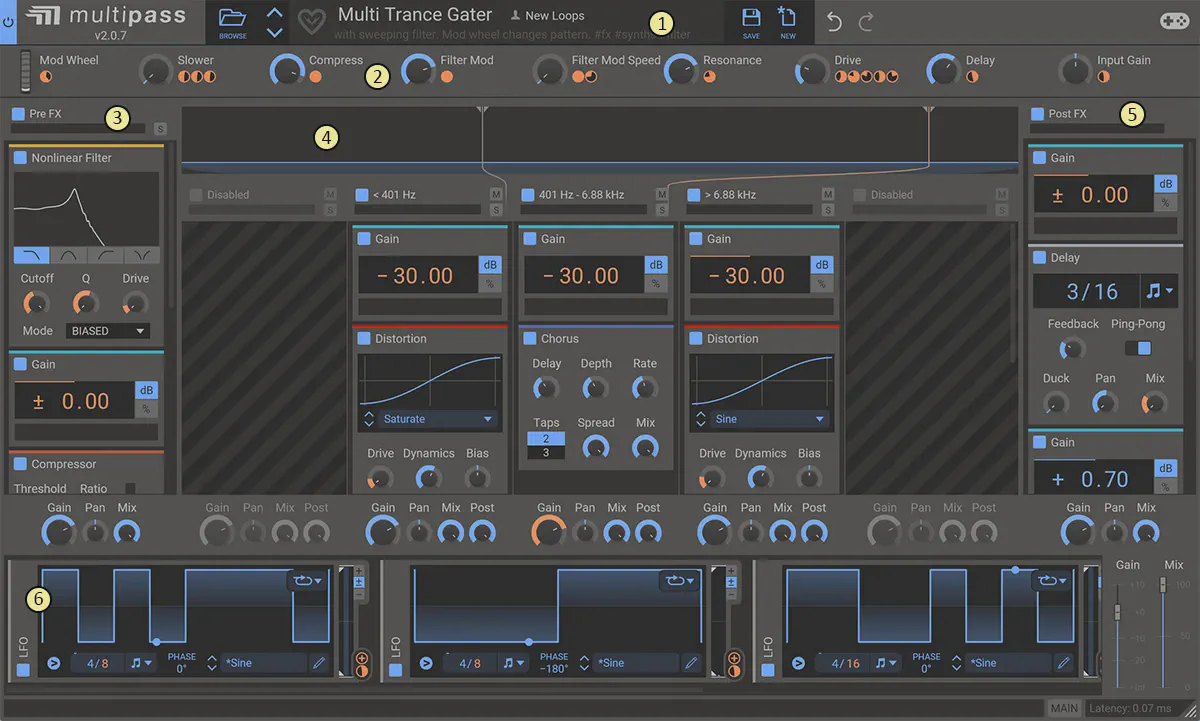
Task: Switch the -30.00 gain to percent units
Action: coord(490,284)
